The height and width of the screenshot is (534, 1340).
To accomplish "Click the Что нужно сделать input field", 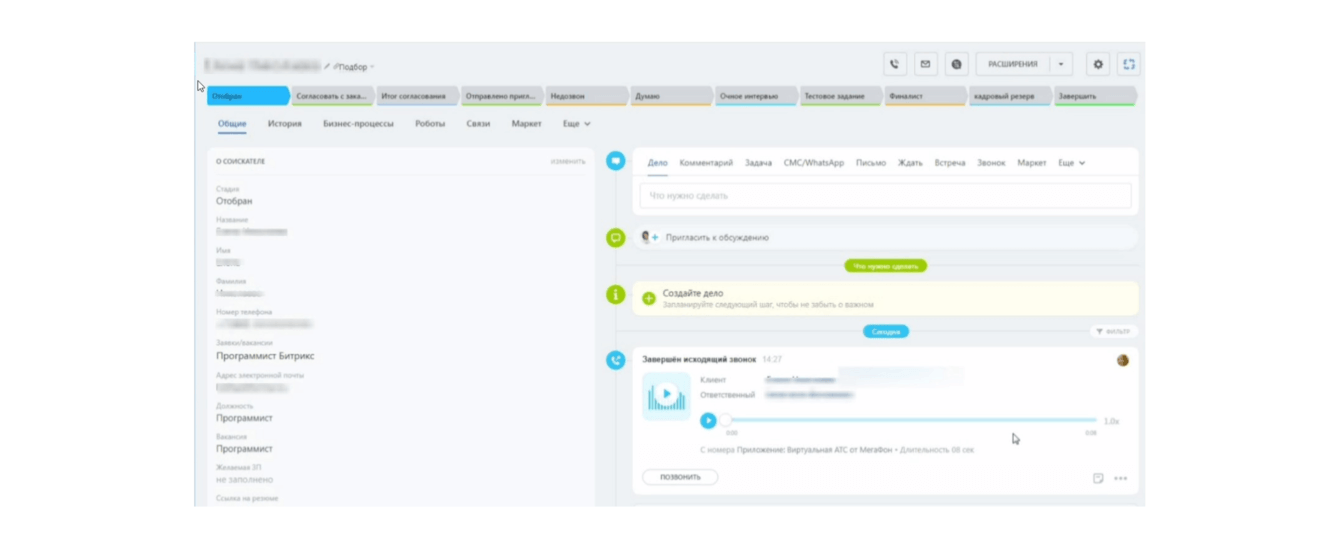I will click(x=886, y=196).
